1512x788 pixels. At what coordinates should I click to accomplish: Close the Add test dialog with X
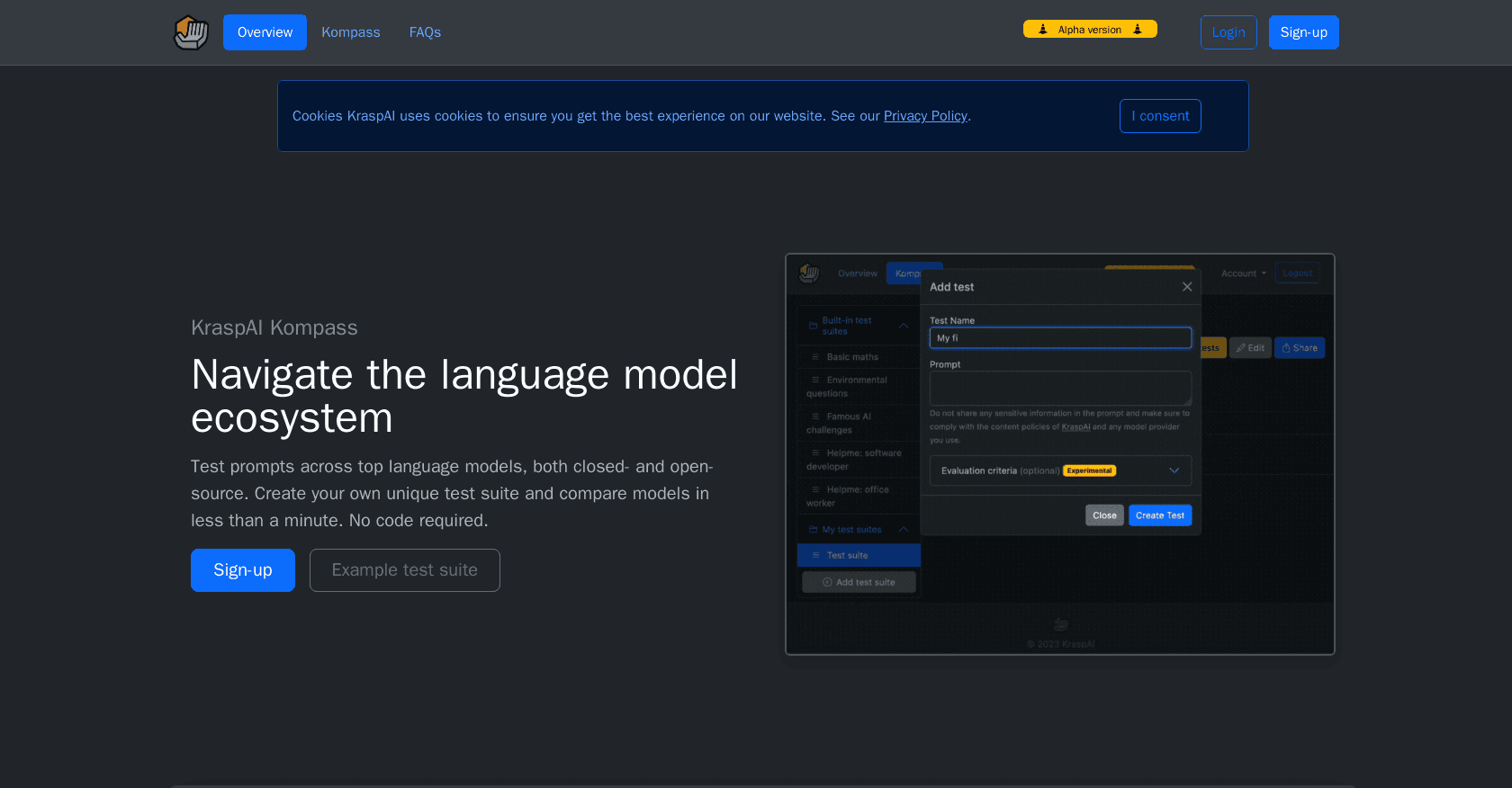pos(1187,287)
